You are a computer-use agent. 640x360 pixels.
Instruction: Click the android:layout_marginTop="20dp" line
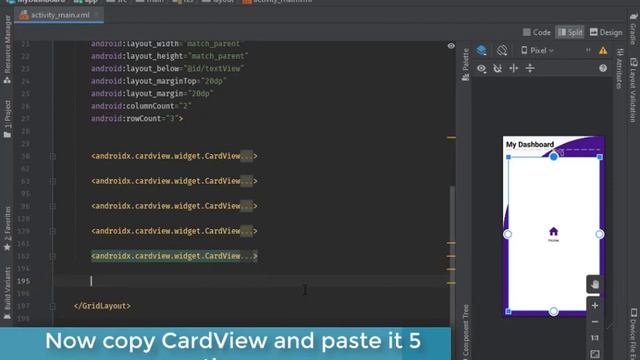(x=158, y=81)
